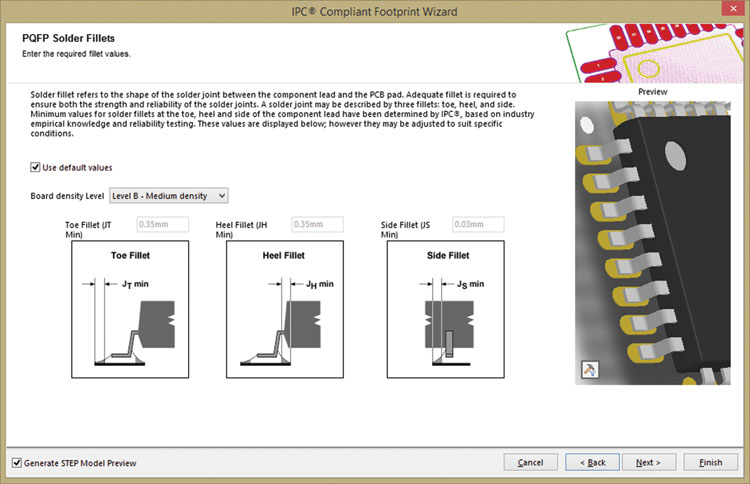Click the Preview label above 3D view

(x=652, y=91)
